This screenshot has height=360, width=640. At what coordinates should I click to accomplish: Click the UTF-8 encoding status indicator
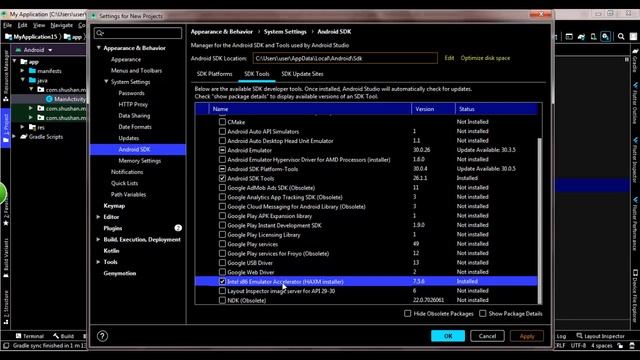(x=578, y=346)
